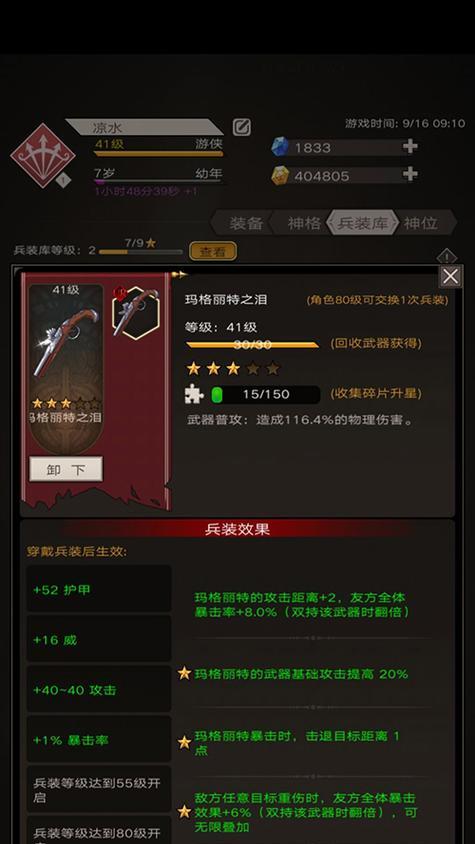Select the hexagon pistol weapon slot

click(136, 312)
